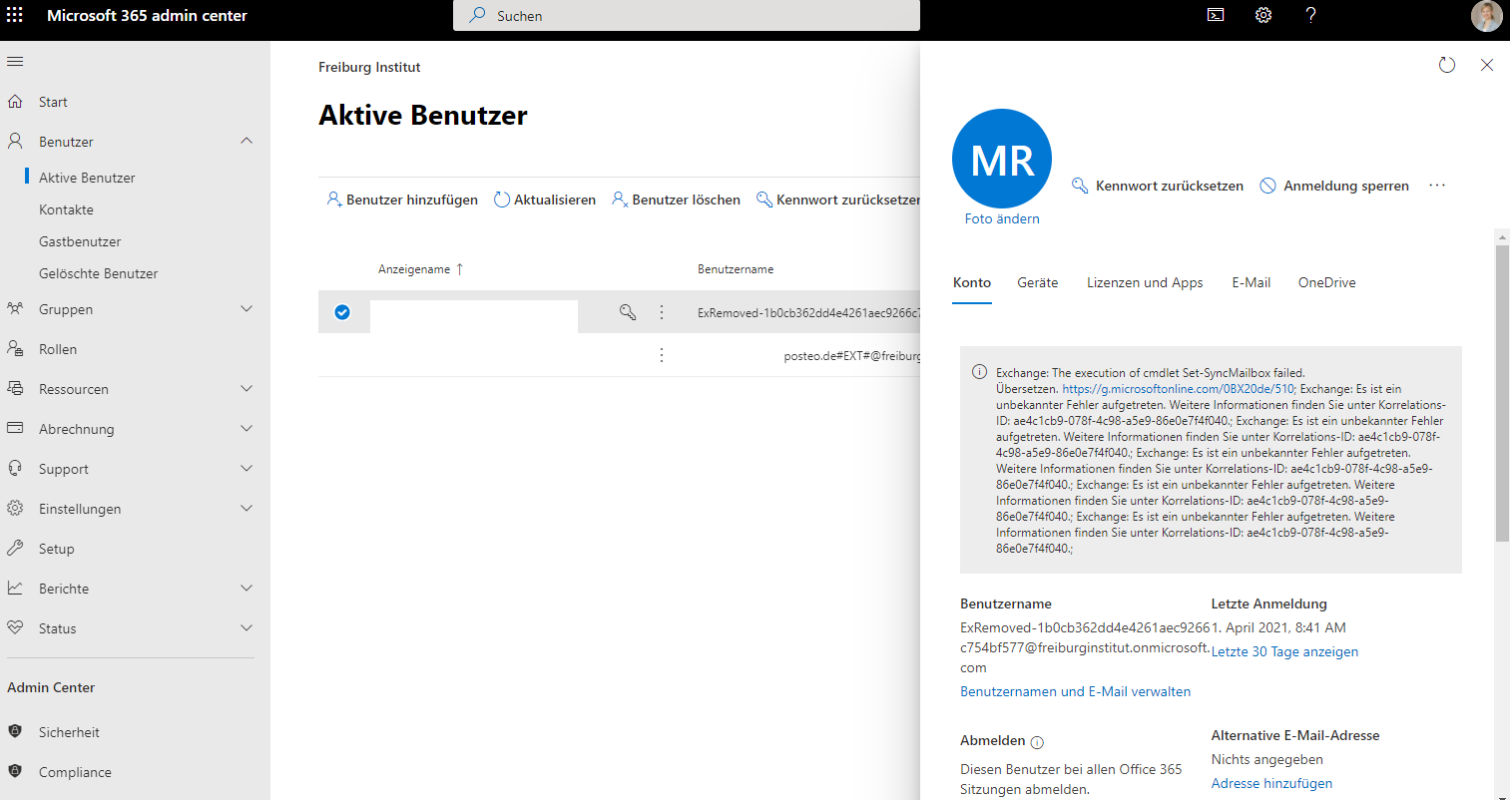
Task: Refresh the user details panel
Action: pyautogui.click(x=1447, y=65)
